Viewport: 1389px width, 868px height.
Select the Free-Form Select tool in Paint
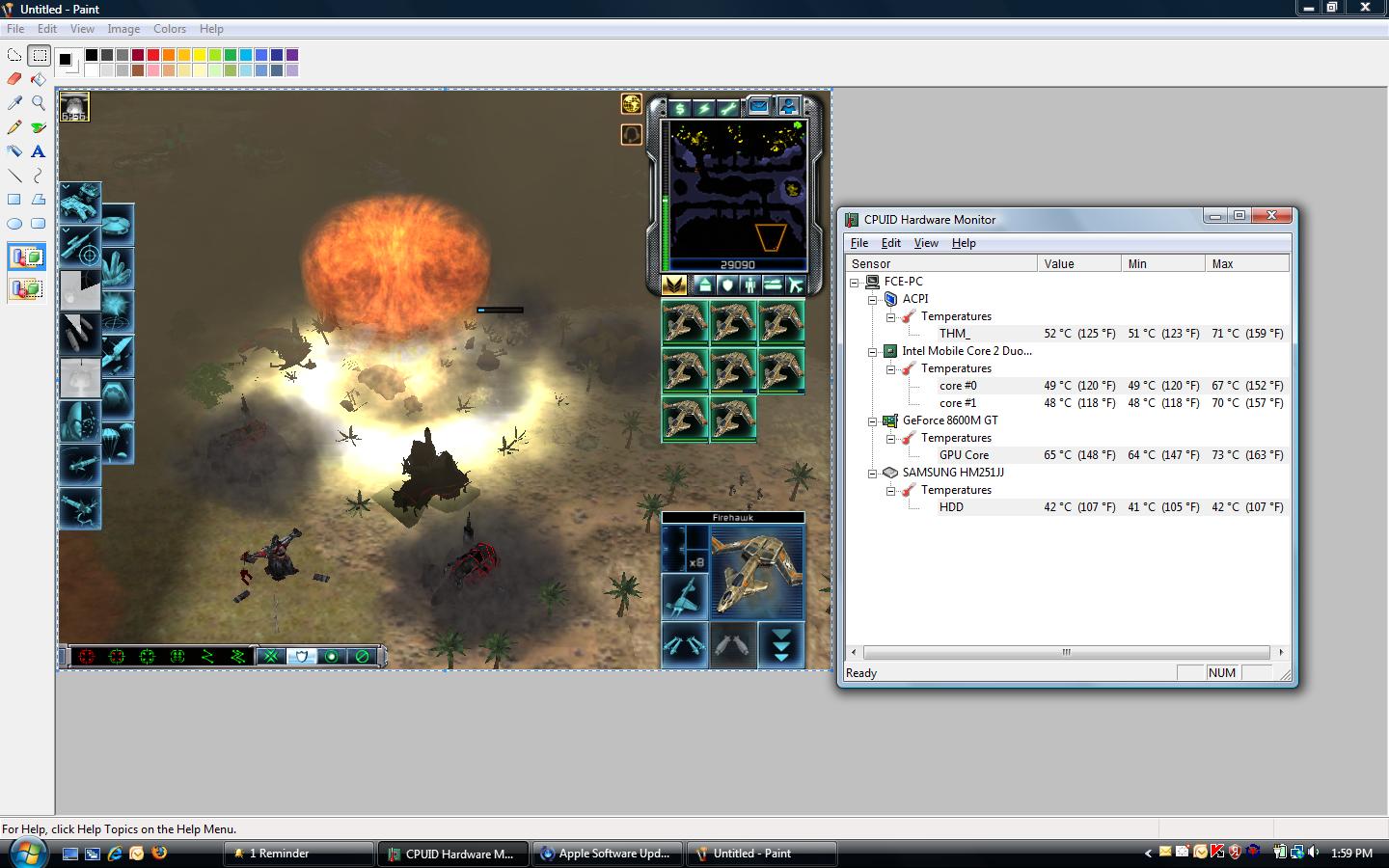(14, 55)
